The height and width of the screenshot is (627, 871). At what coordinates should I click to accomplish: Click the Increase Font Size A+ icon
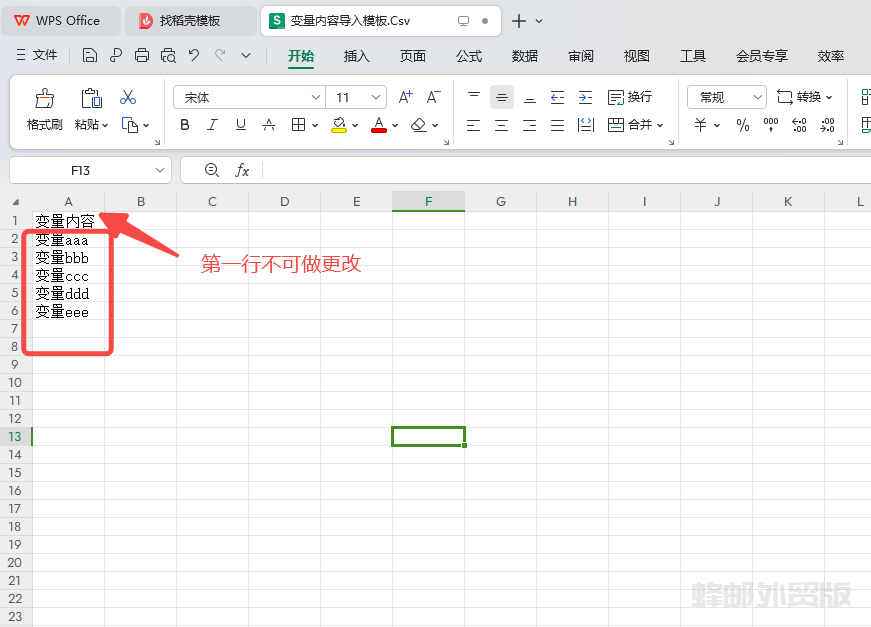[x=405, y=97]
